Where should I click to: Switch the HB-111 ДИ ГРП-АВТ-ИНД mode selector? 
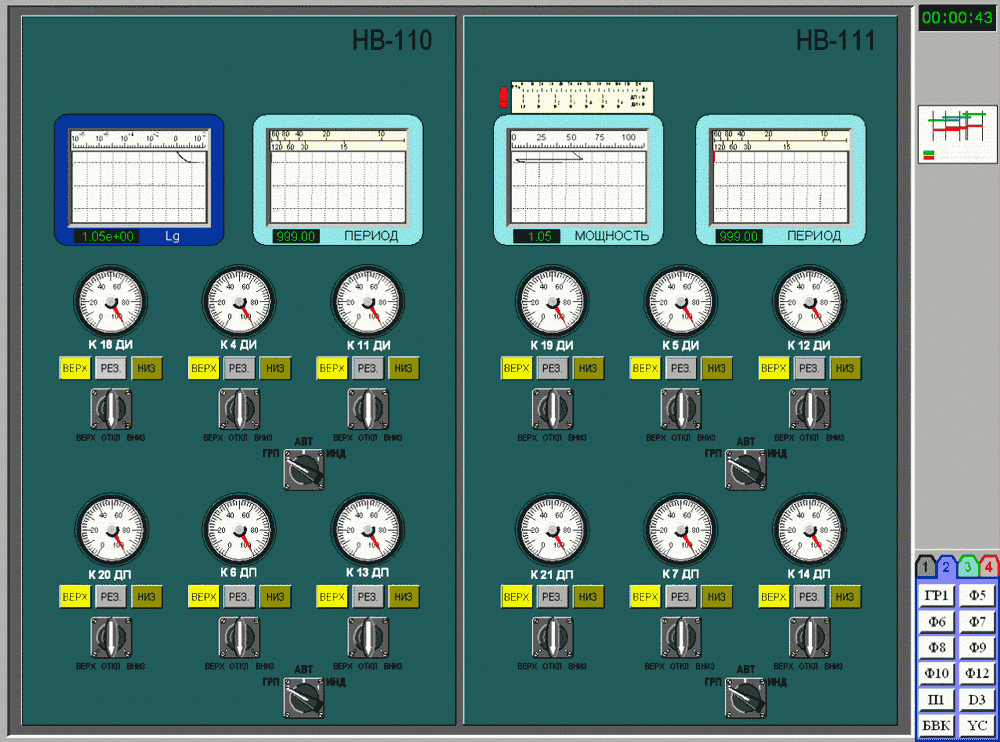745,470
